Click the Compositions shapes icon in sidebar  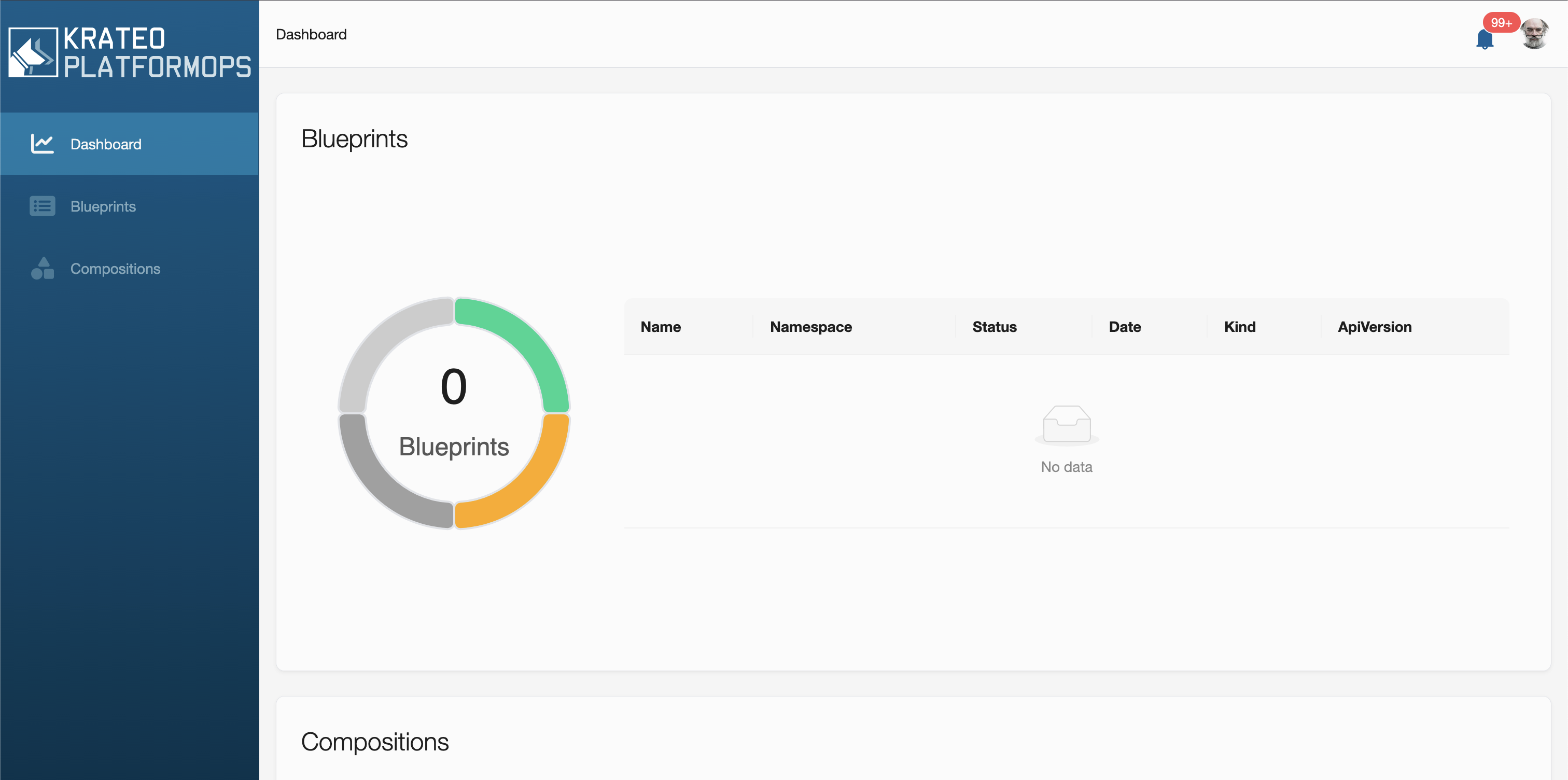(x=42, y=269)
